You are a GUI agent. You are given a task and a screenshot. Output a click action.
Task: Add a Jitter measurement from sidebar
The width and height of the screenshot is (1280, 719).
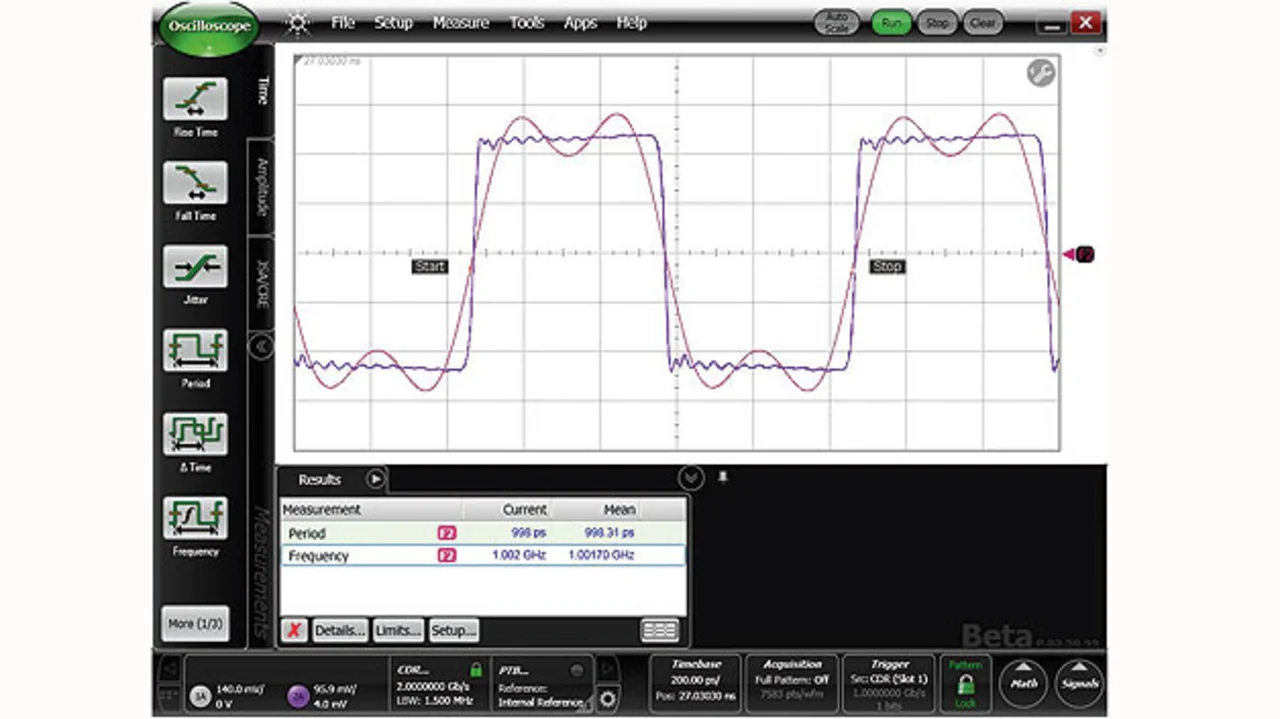click(195, 268)
